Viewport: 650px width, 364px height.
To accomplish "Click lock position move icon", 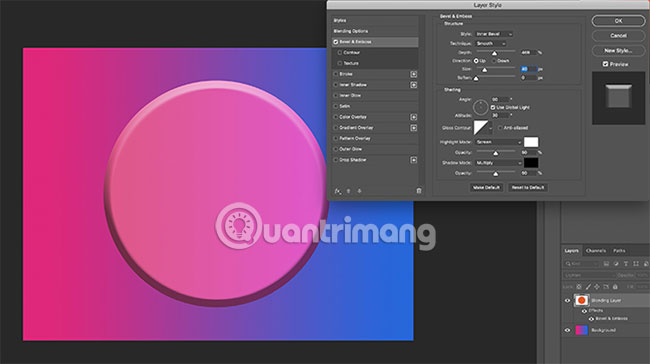I will 597,286.
